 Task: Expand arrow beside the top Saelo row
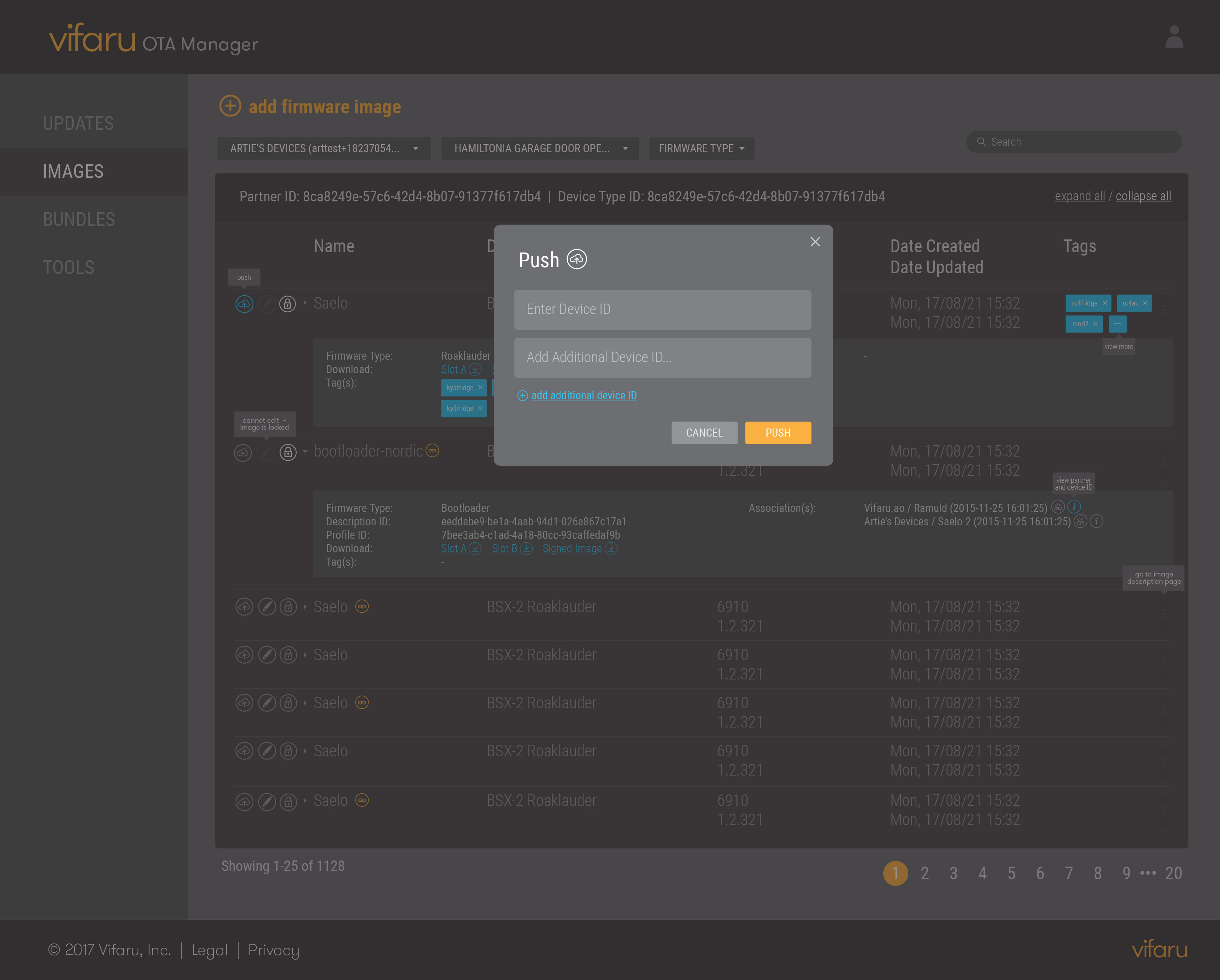tap(305, 303)
